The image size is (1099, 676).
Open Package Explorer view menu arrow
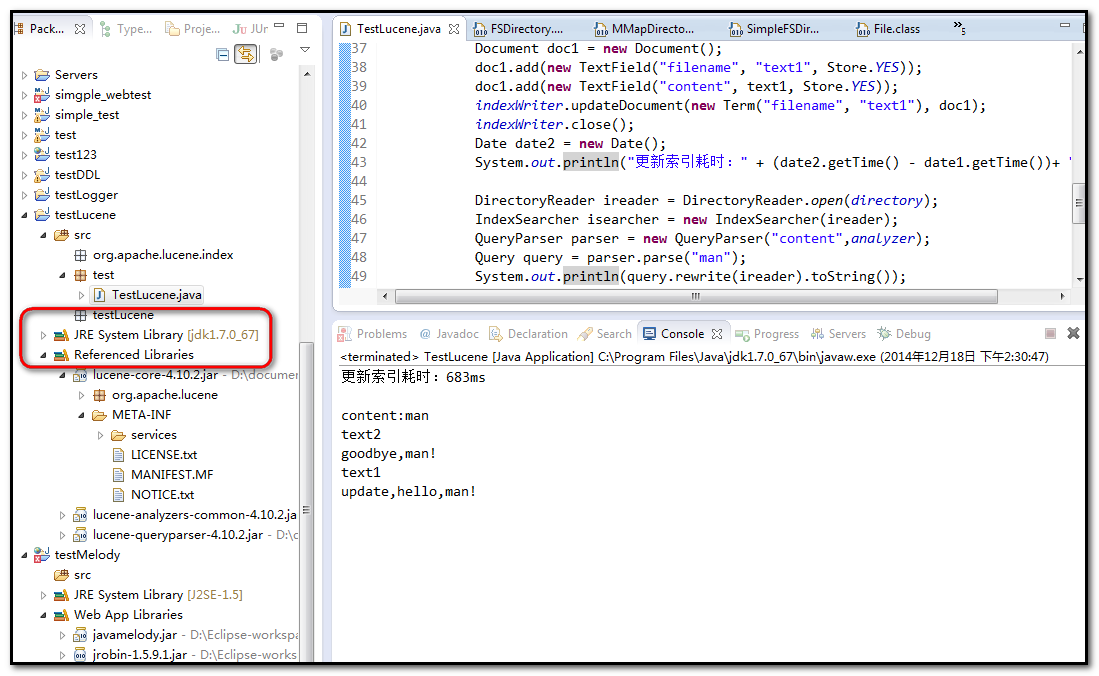pos(305,50)
